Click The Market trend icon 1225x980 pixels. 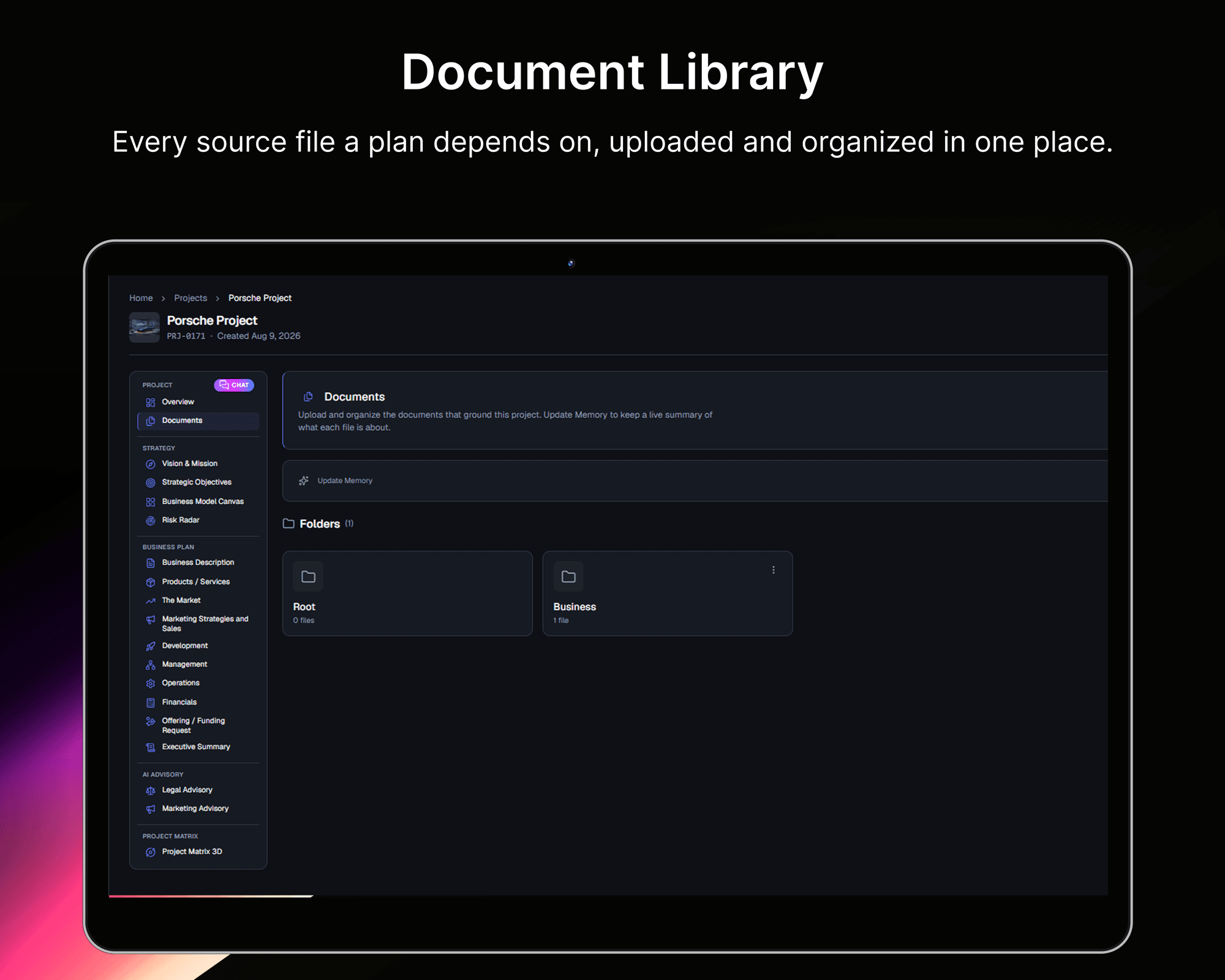[151, 601]
